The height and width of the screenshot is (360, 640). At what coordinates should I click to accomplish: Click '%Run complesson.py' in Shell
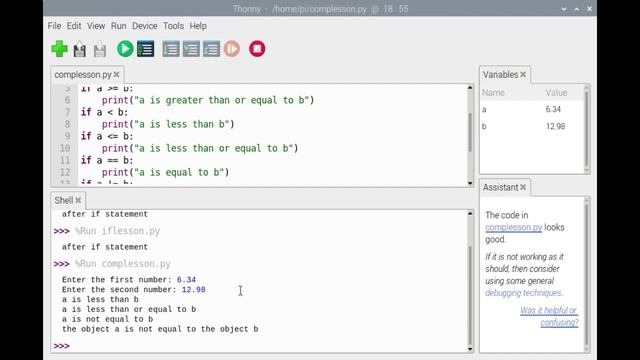[x=123, y=264]
